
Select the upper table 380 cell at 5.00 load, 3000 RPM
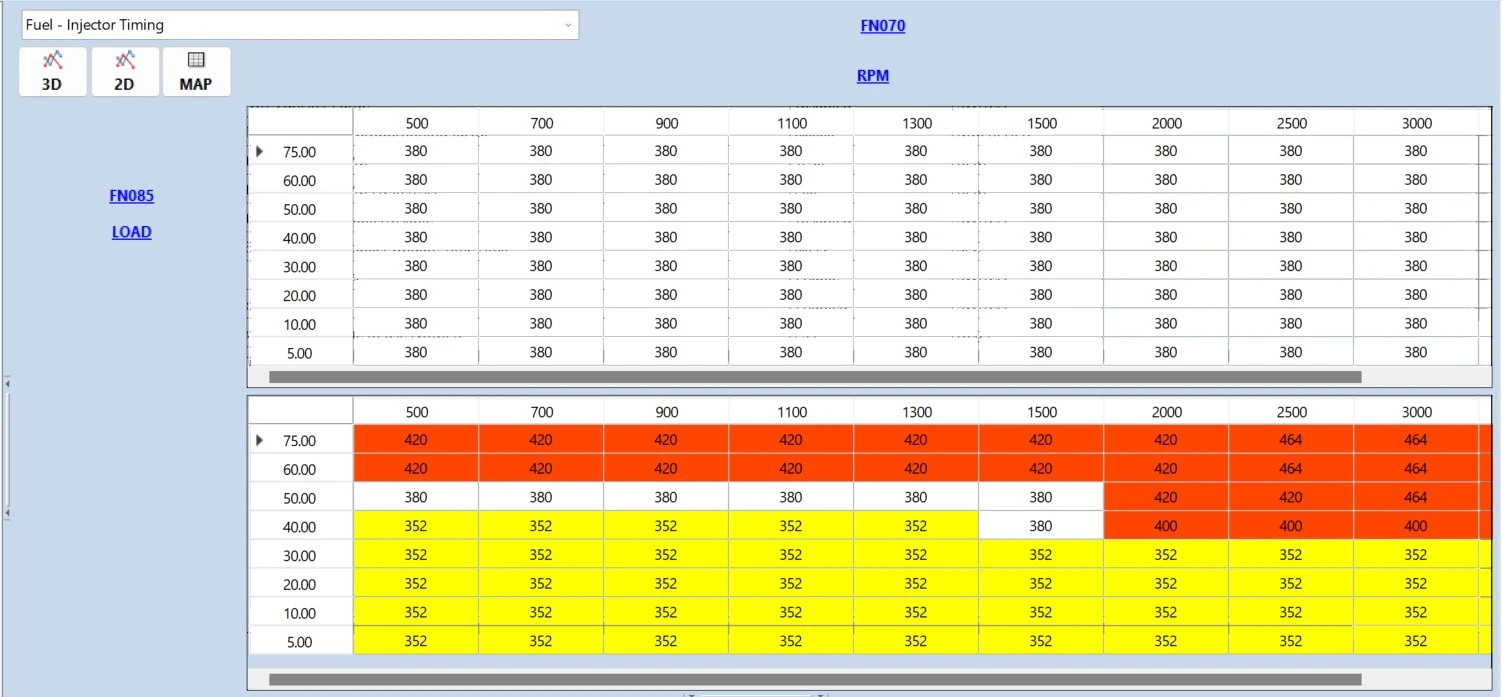coord(1416,352)
